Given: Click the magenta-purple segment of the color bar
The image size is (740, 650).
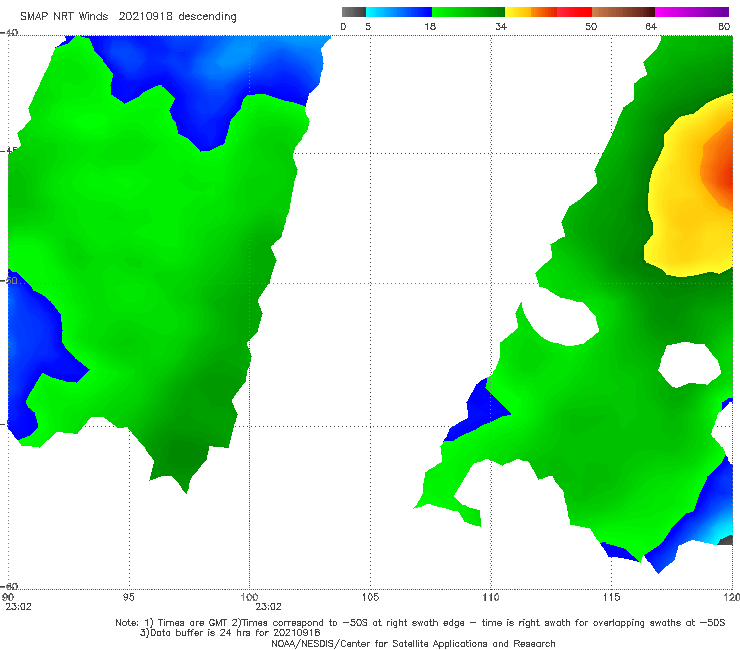Looking at the screenshot, I should click(x=692, y=12).
